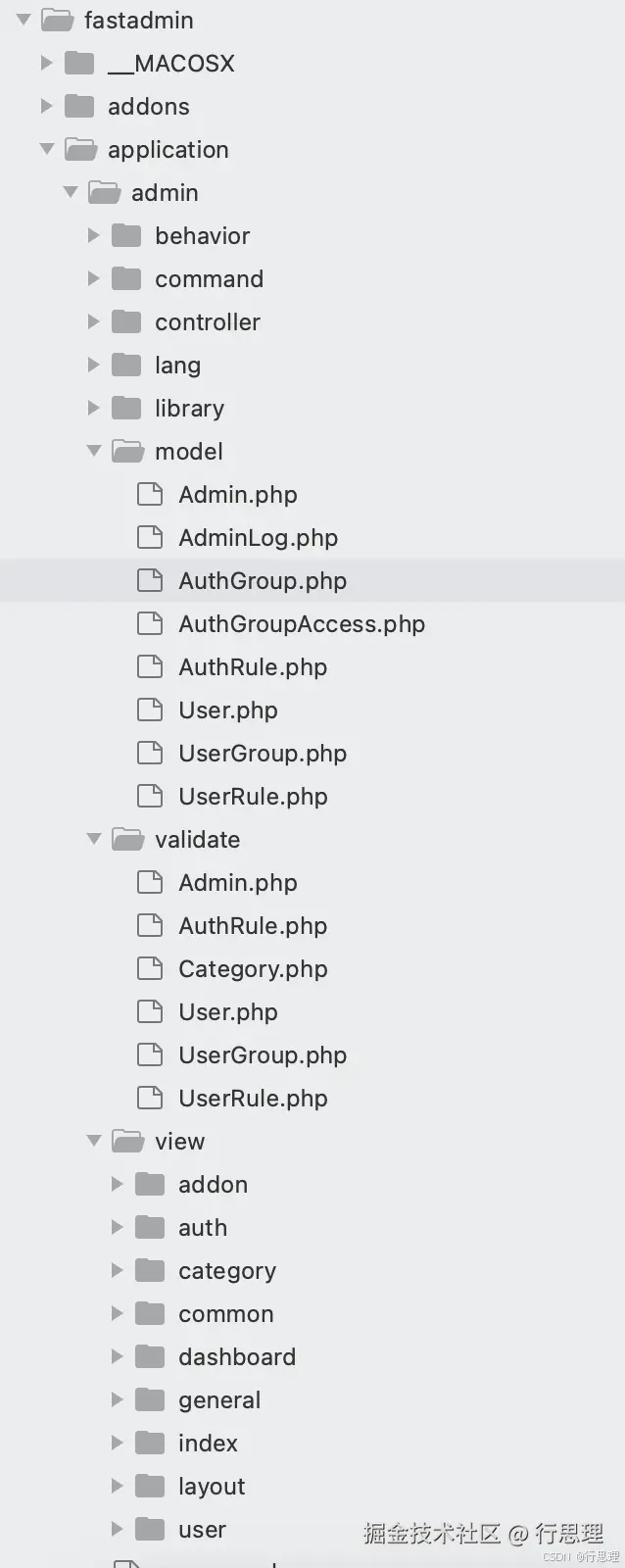Screen dimensions: 625x1568
Task: Open AuthGroupAccess.php in model folder
Action: pos(301,623)
